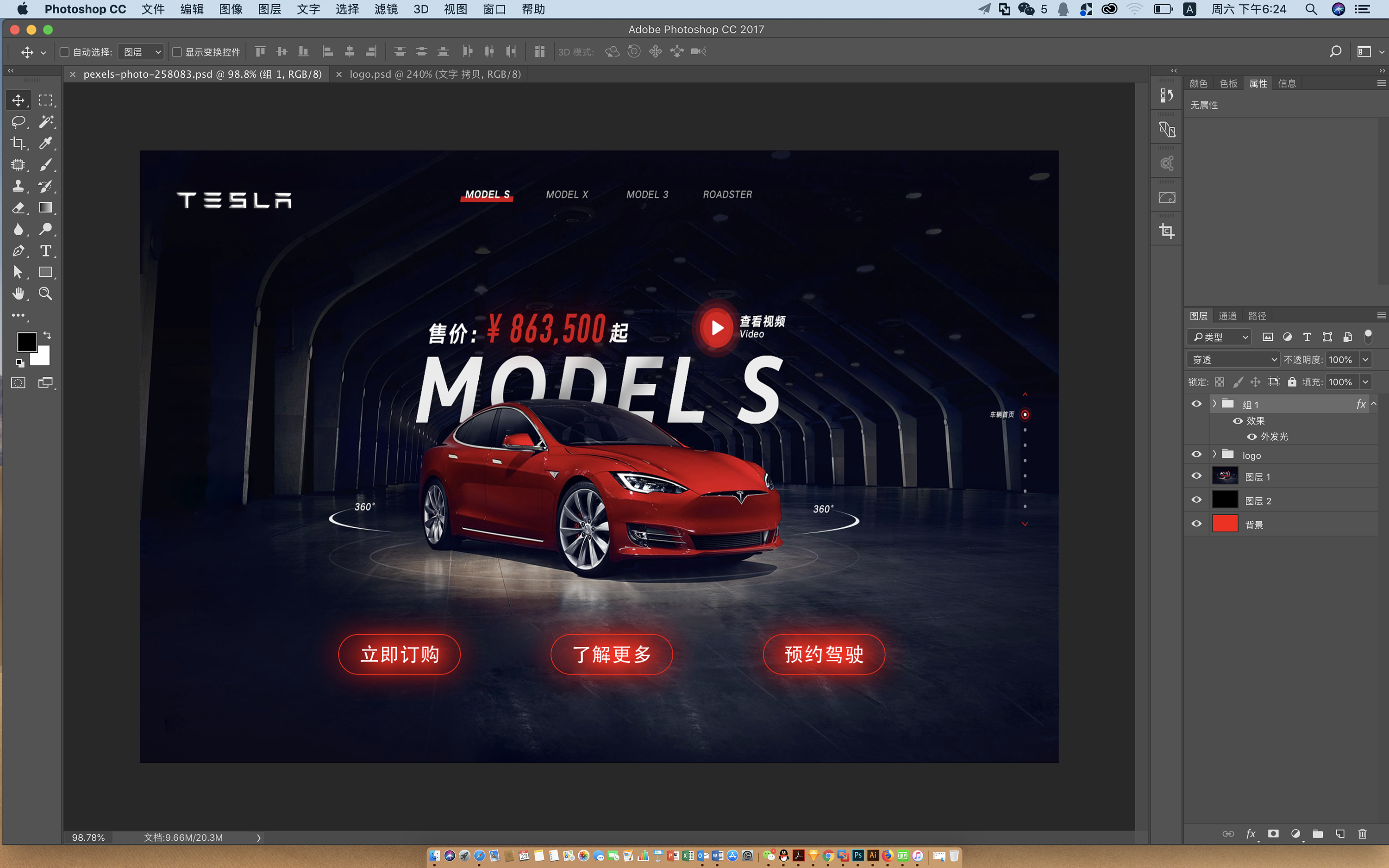Collapse the 组 1 group in Layers panel
The image size is (1389, 868).
(1214, 404)
